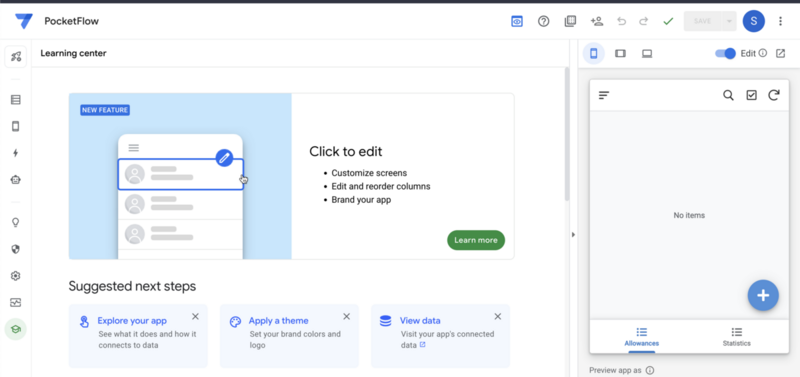This screenshot has height=377, width=800.
Task: Open the dropdown arrow beside SAVE
Action: pos(729,21)
